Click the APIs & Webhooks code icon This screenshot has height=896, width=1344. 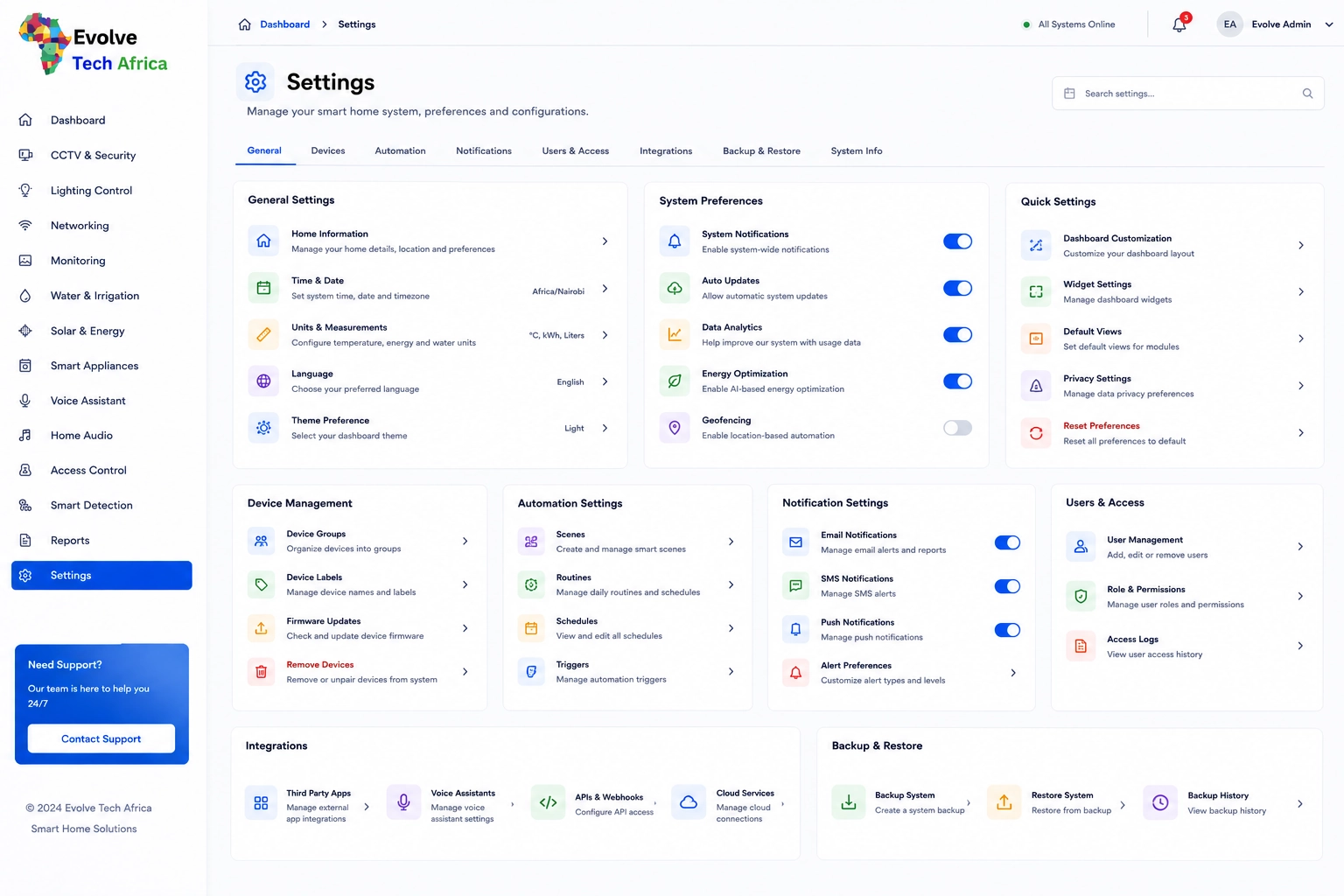pos(549,802)
